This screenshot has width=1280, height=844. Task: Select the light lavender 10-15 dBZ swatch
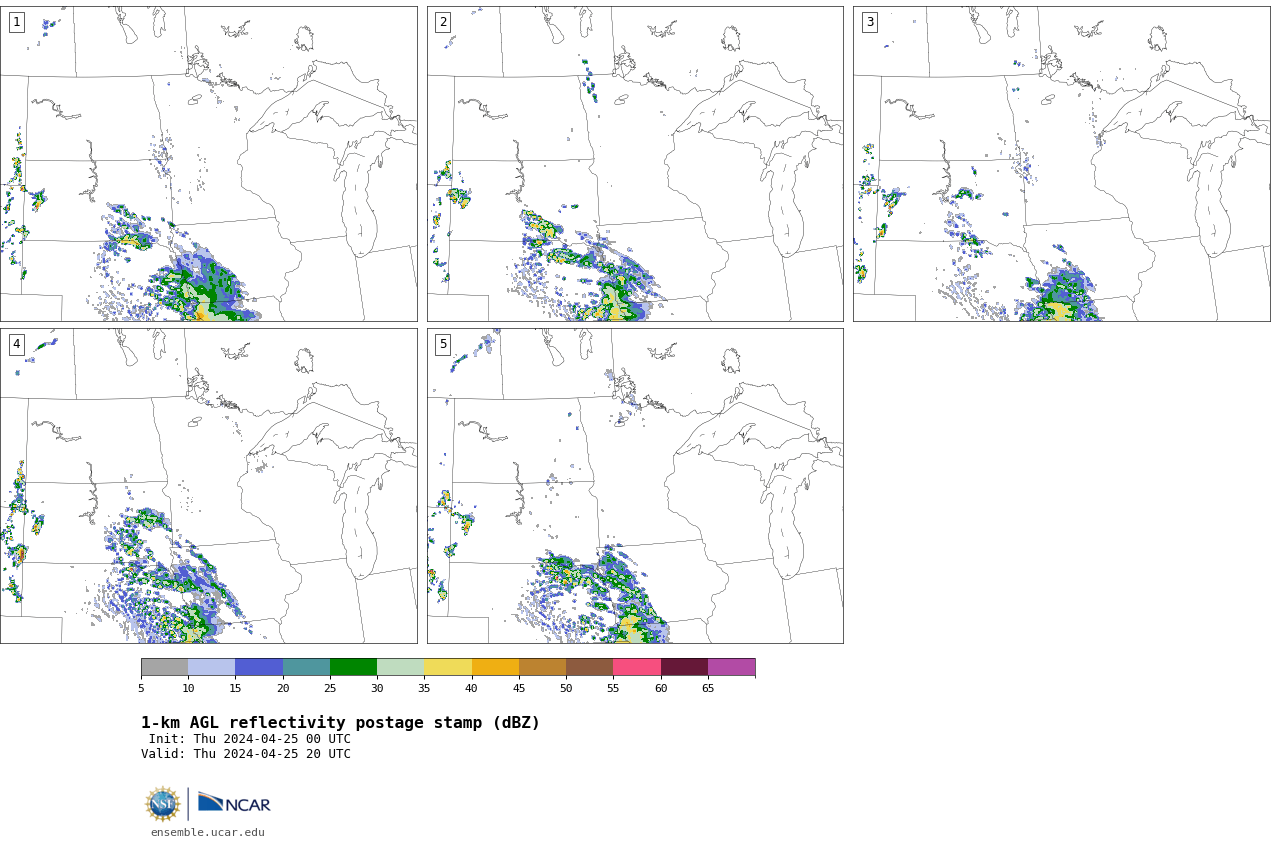[x=212, y=667]
